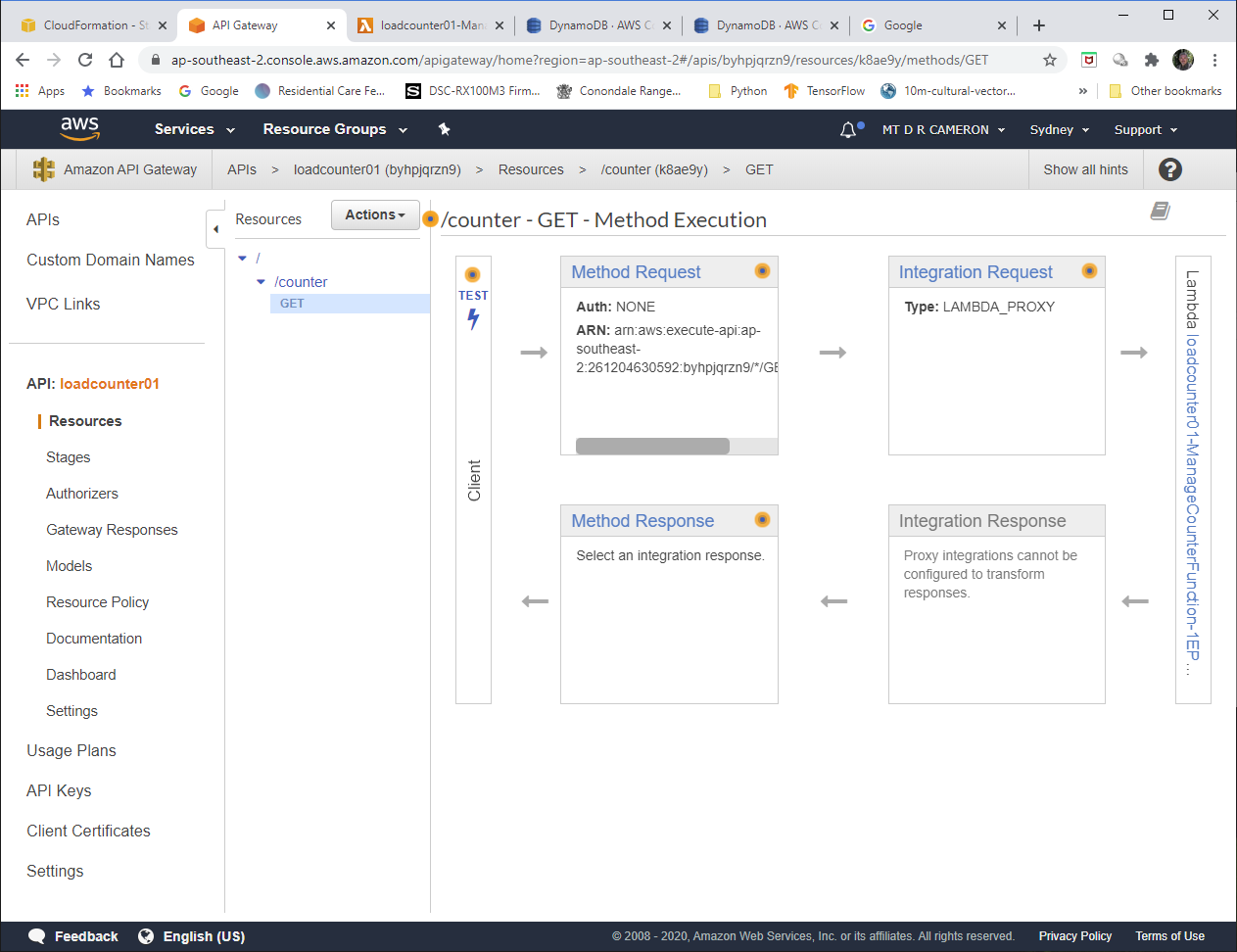
Task: Click the Amazon API Gateway service icon
Action: (x=43, y=169)
